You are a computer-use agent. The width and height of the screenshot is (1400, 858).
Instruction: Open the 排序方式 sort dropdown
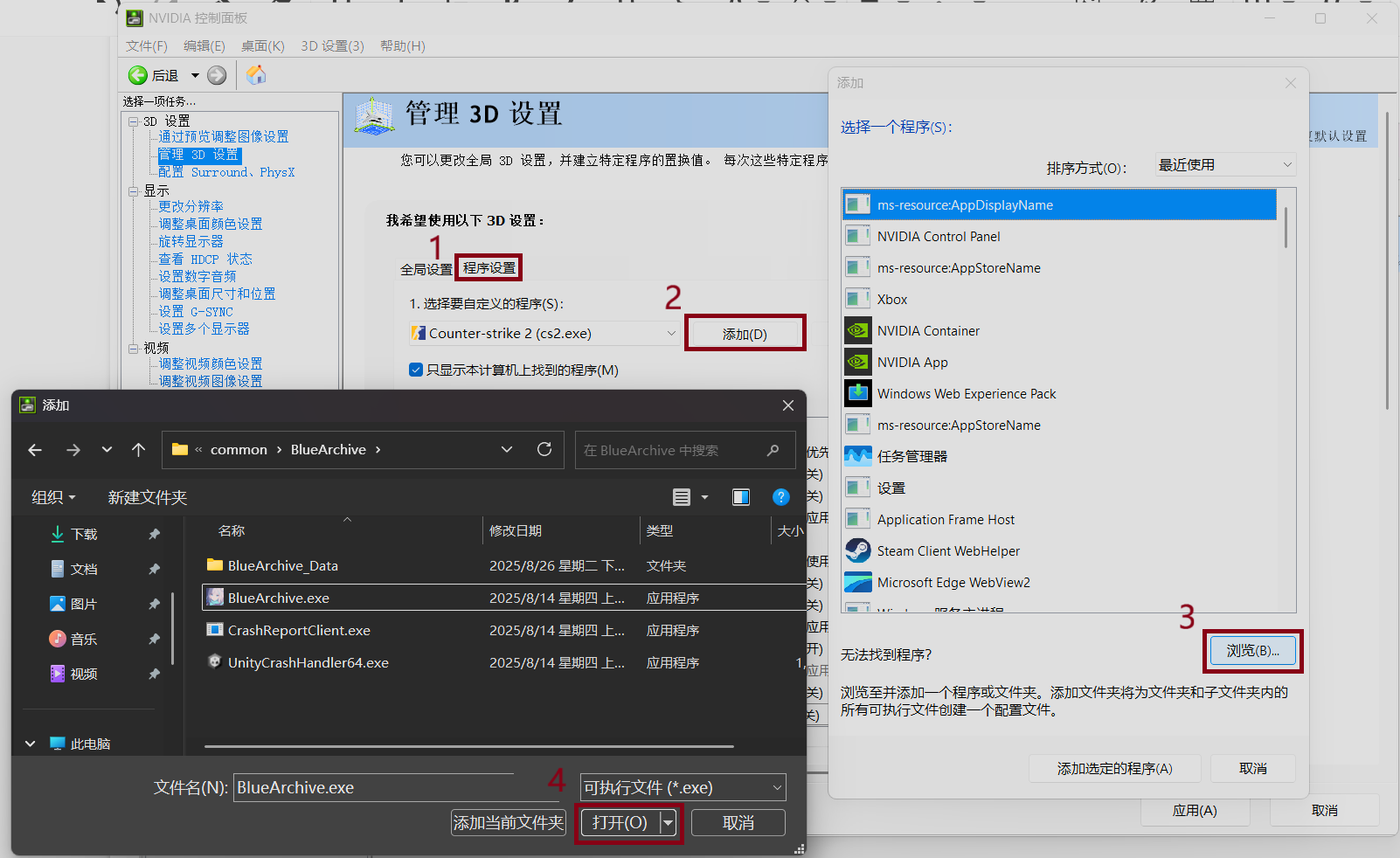[x=1225, y=165]
